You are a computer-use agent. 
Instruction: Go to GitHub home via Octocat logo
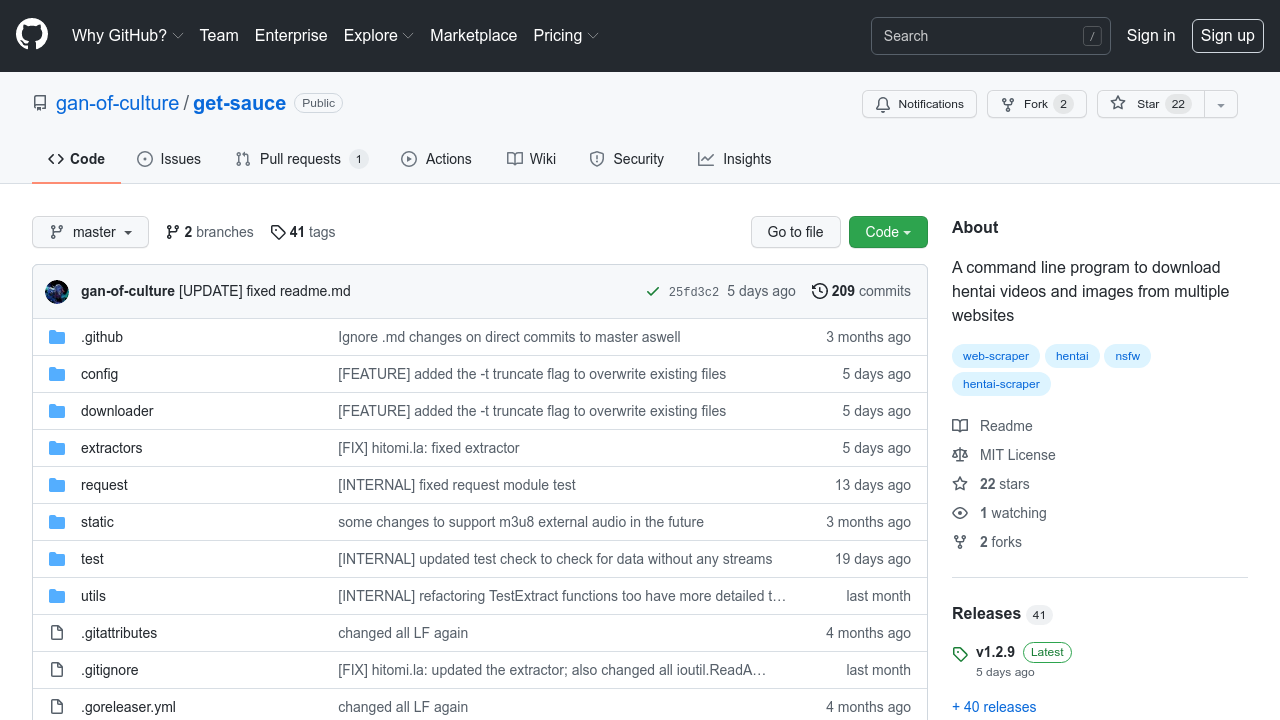point(32,35)
